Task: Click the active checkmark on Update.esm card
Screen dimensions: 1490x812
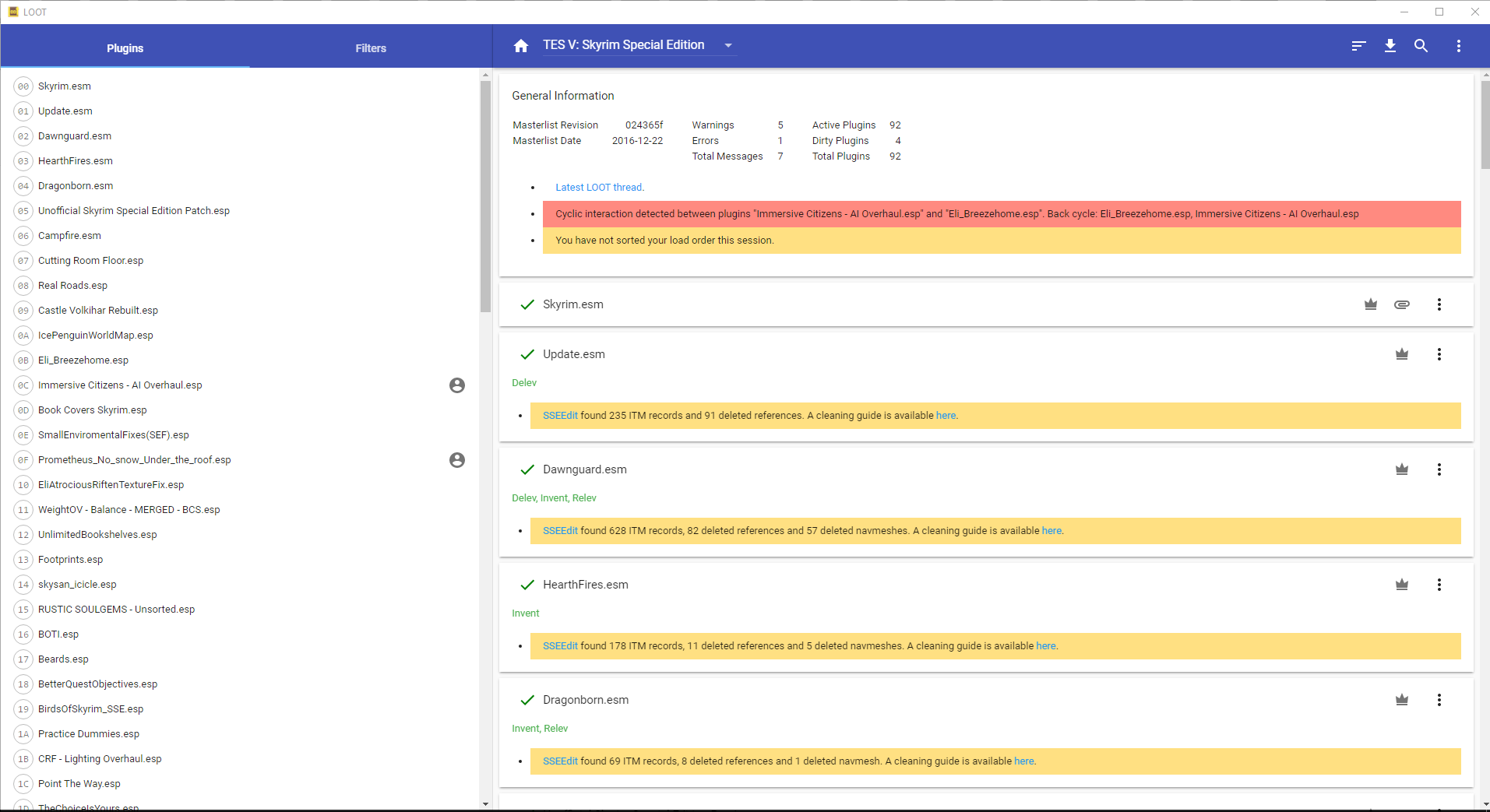Action: click(527, 354)
